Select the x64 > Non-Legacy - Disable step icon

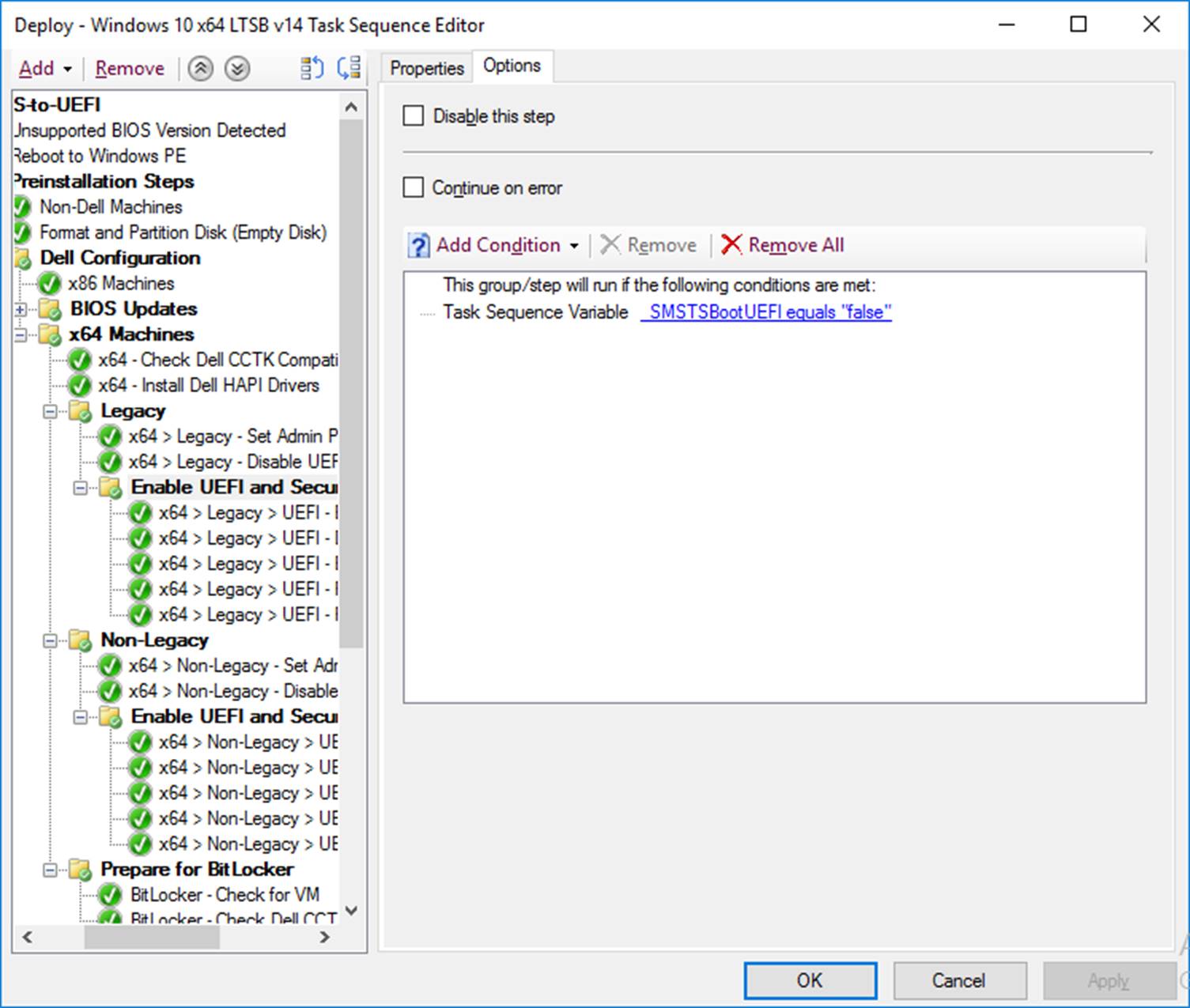tap(110, 692)
